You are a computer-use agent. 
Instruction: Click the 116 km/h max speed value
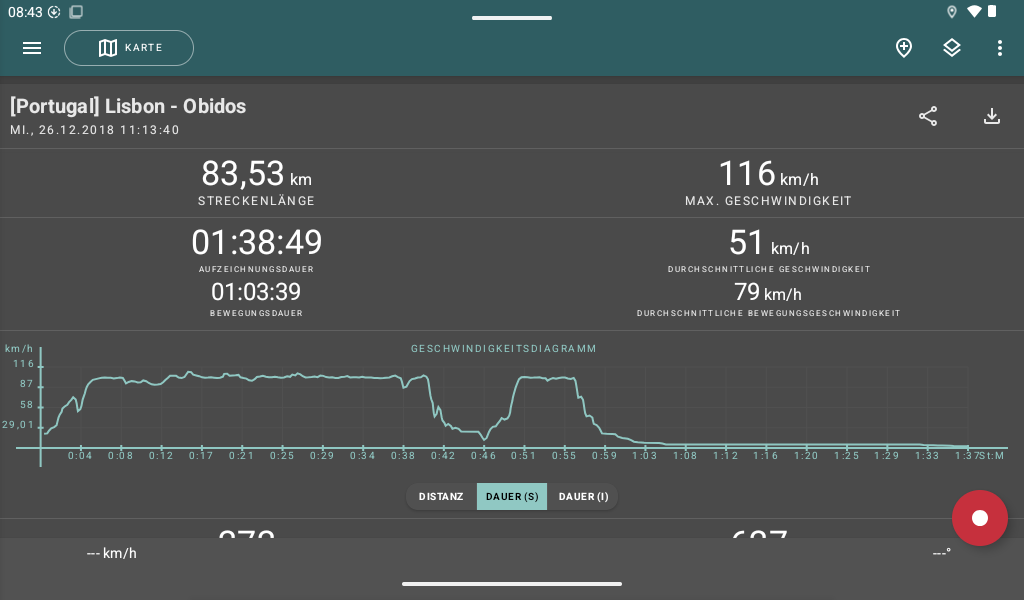pyautogui.click(x=768, y=174)
